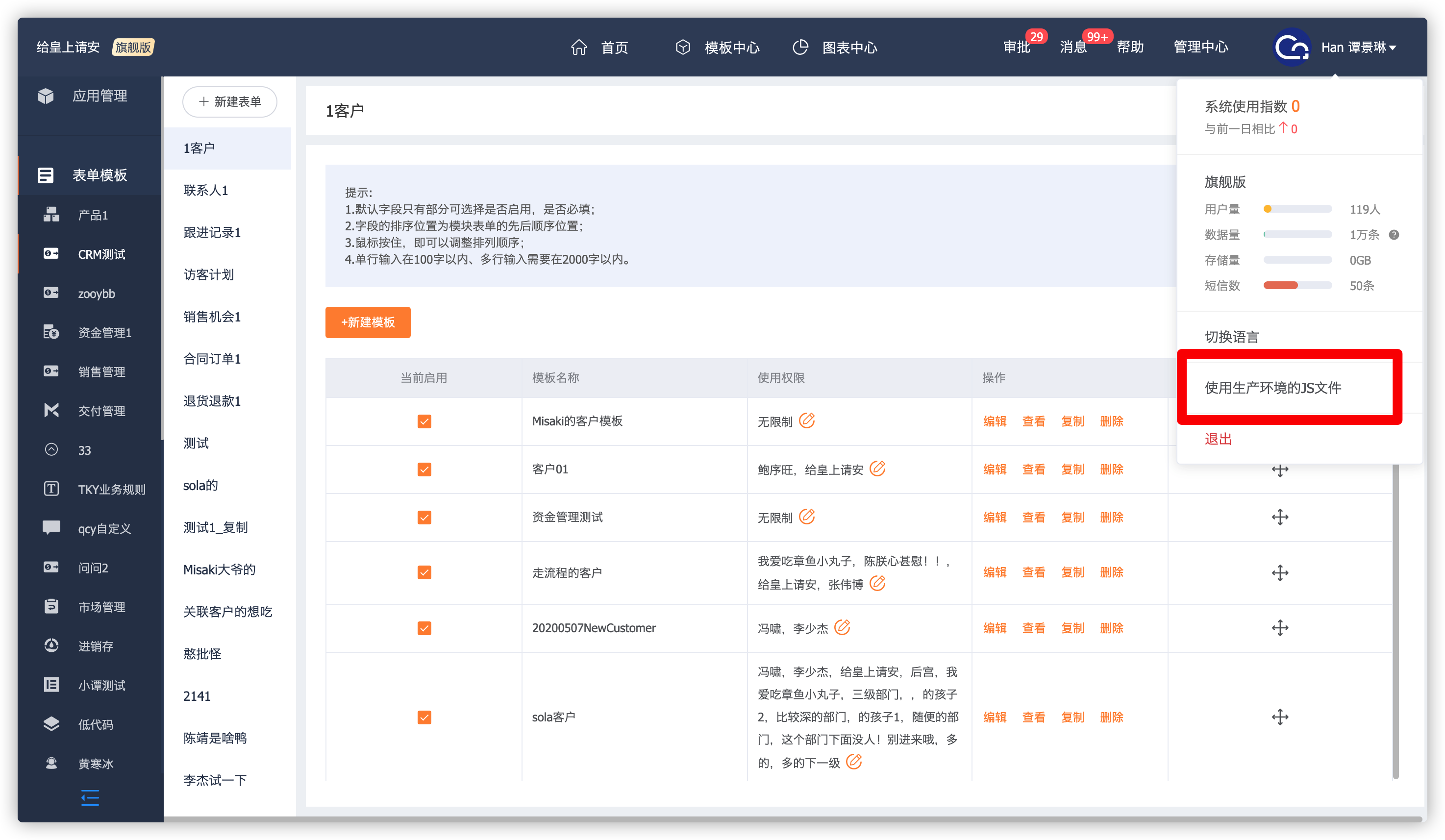This screenshot has width=1445, height=840.
Task: Click the cube icon for 模板中心
Action: pos(682,47)
